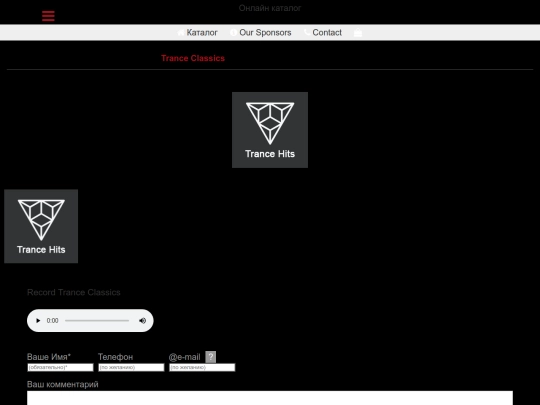Click the 0:00 audio time display
Screen dimensions: 540x405
(x=52, y=321)
